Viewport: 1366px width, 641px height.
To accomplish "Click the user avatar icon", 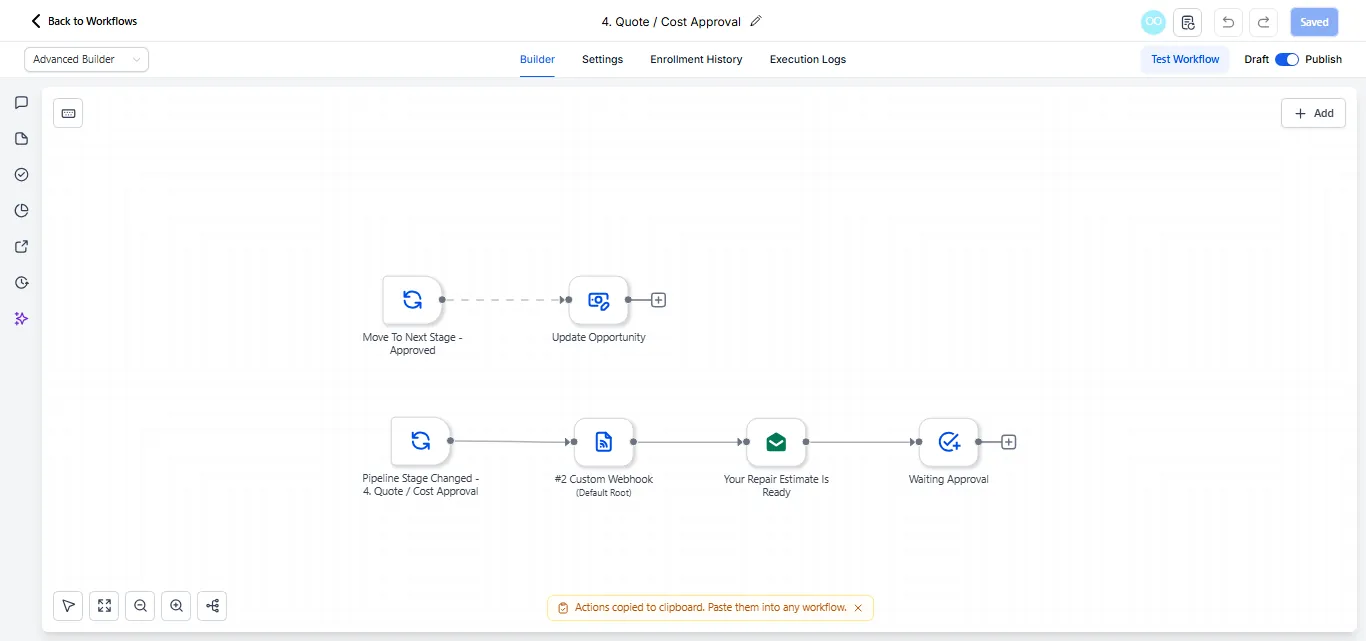I will [1153, 22].
